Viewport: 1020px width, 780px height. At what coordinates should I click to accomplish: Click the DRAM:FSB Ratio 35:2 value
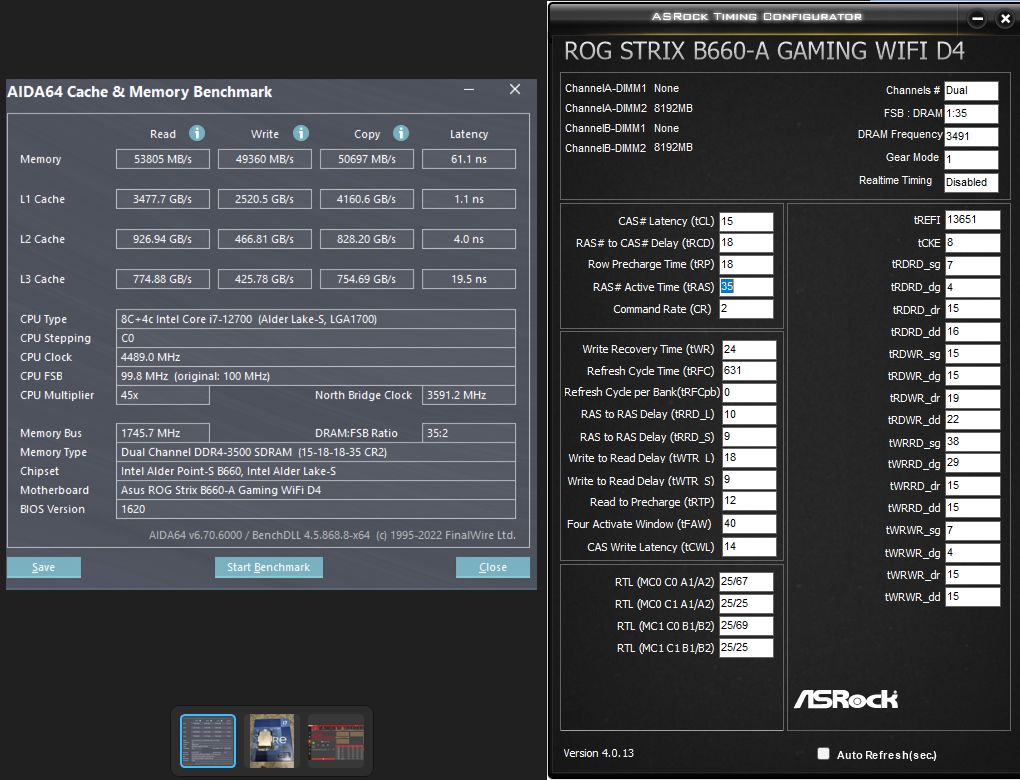point(469,433)
